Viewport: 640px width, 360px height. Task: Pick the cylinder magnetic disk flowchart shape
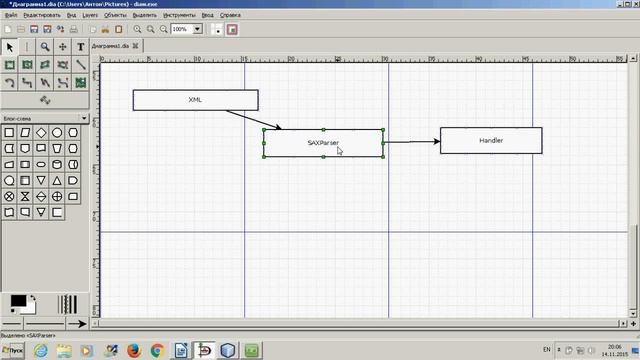point(57,164)
